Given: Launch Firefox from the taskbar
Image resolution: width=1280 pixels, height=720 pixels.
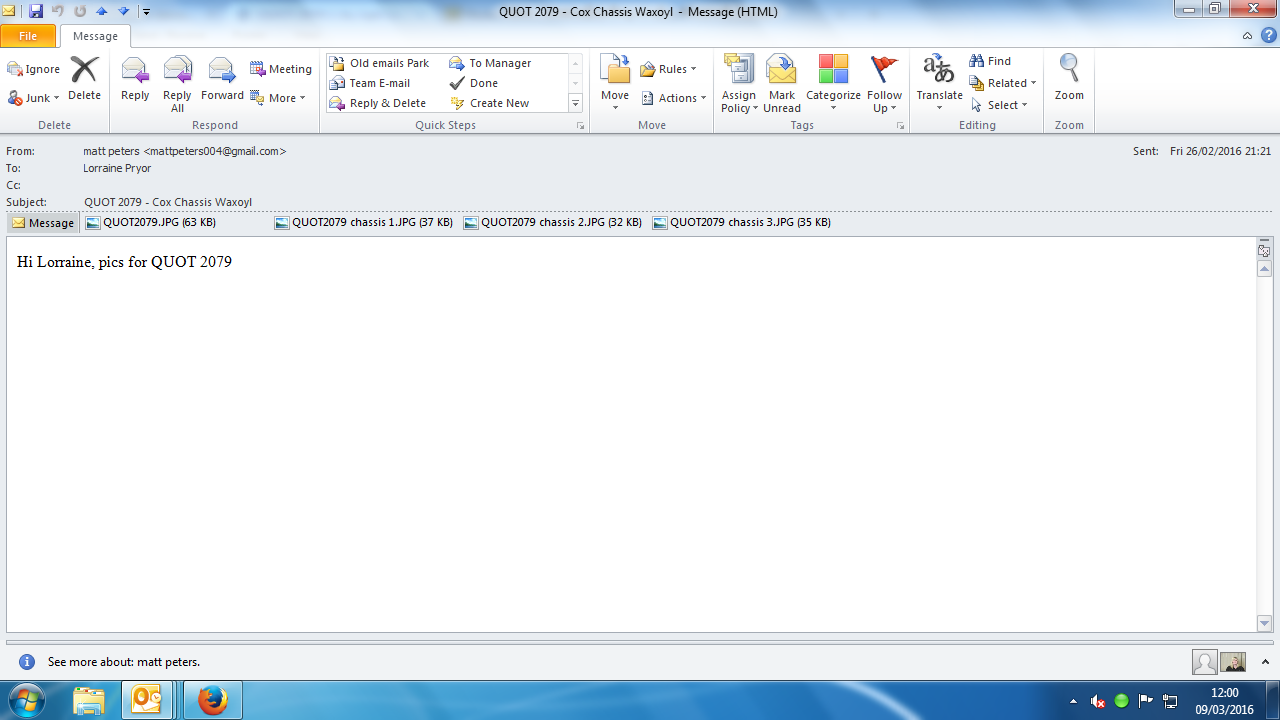Looking at the screenshot, I should pos(212,700).
